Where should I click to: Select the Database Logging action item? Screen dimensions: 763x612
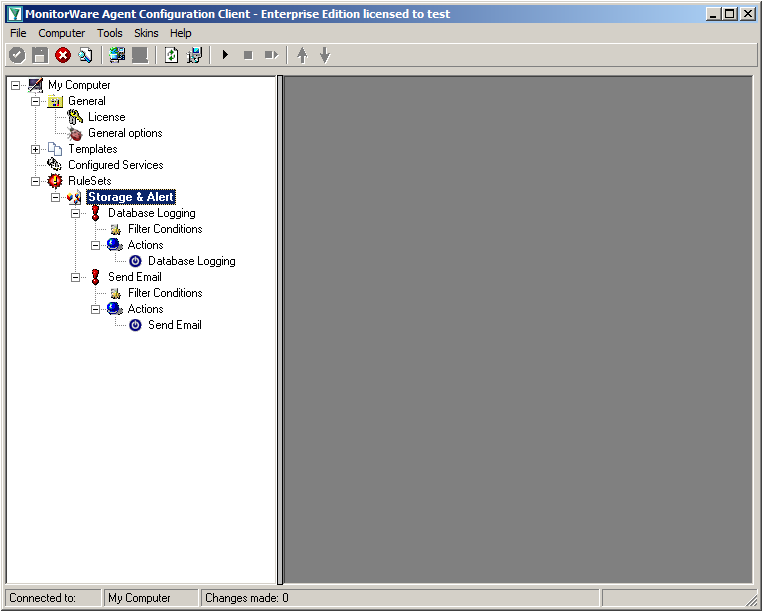tap(192, 261)
